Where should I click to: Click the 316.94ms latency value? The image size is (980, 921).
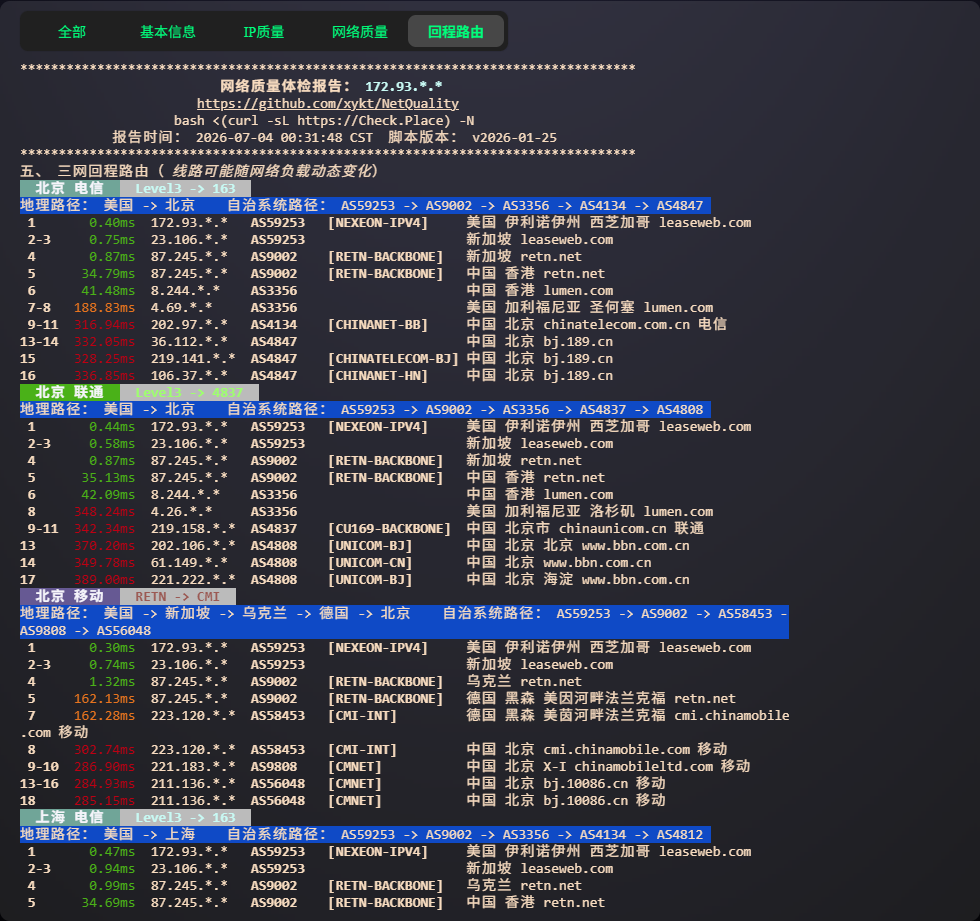[104, 324]
